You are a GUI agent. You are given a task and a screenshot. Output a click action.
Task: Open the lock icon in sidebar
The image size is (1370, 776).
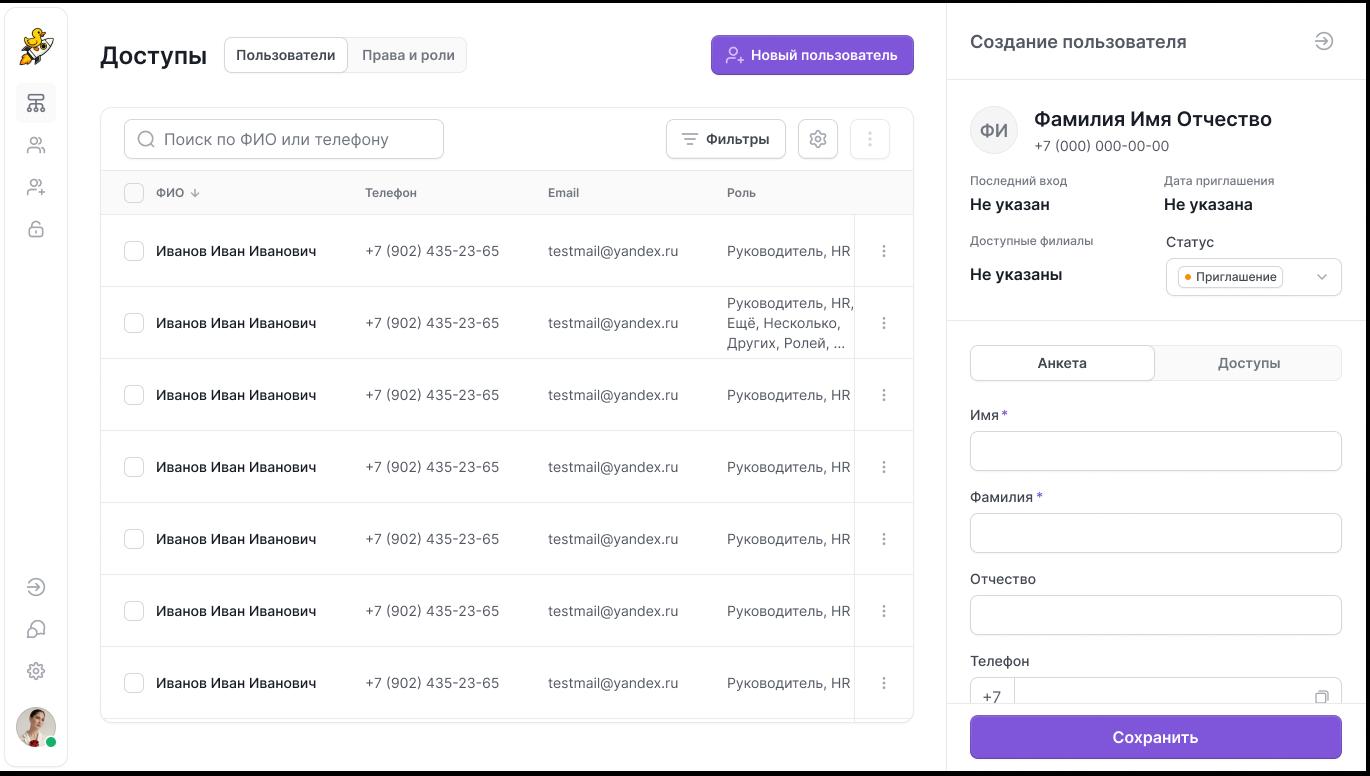36,230
